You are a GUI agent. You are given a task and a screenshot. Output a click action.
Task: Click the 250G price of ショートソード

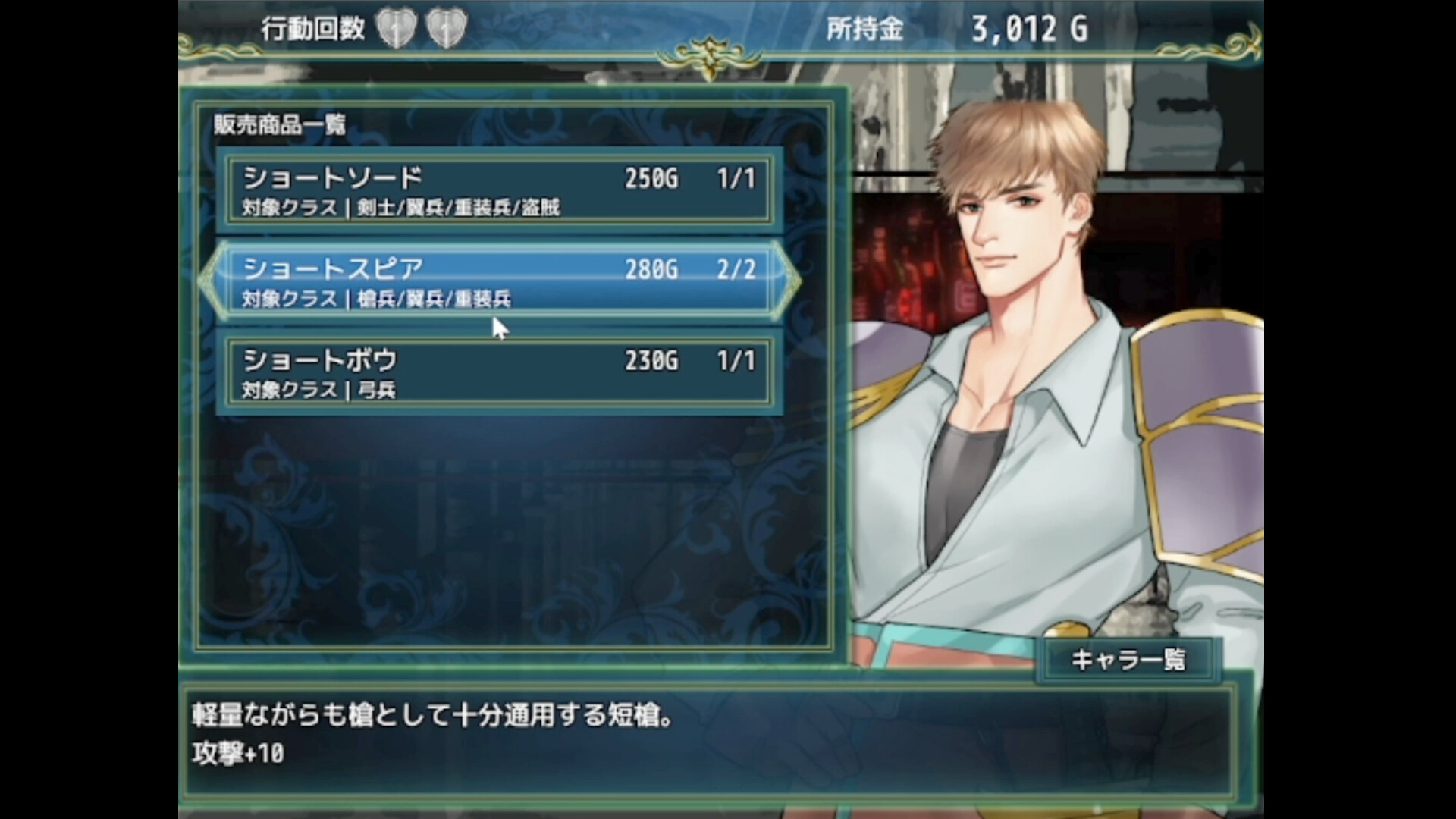click(651, 178)
